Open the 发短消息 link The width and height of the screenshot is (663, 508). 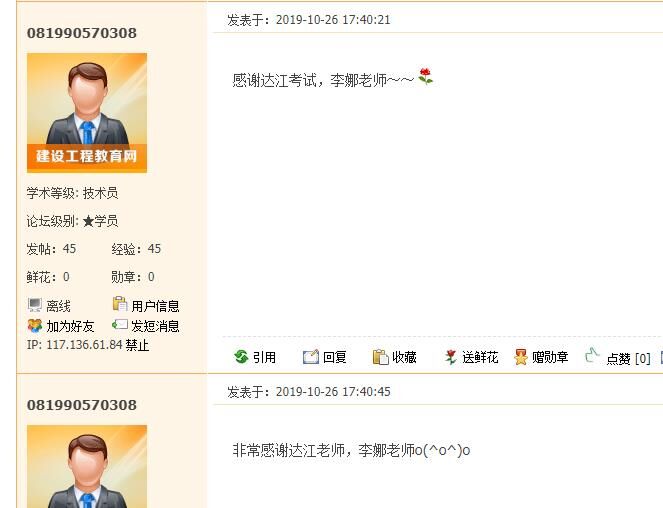[x=155, y=326]
